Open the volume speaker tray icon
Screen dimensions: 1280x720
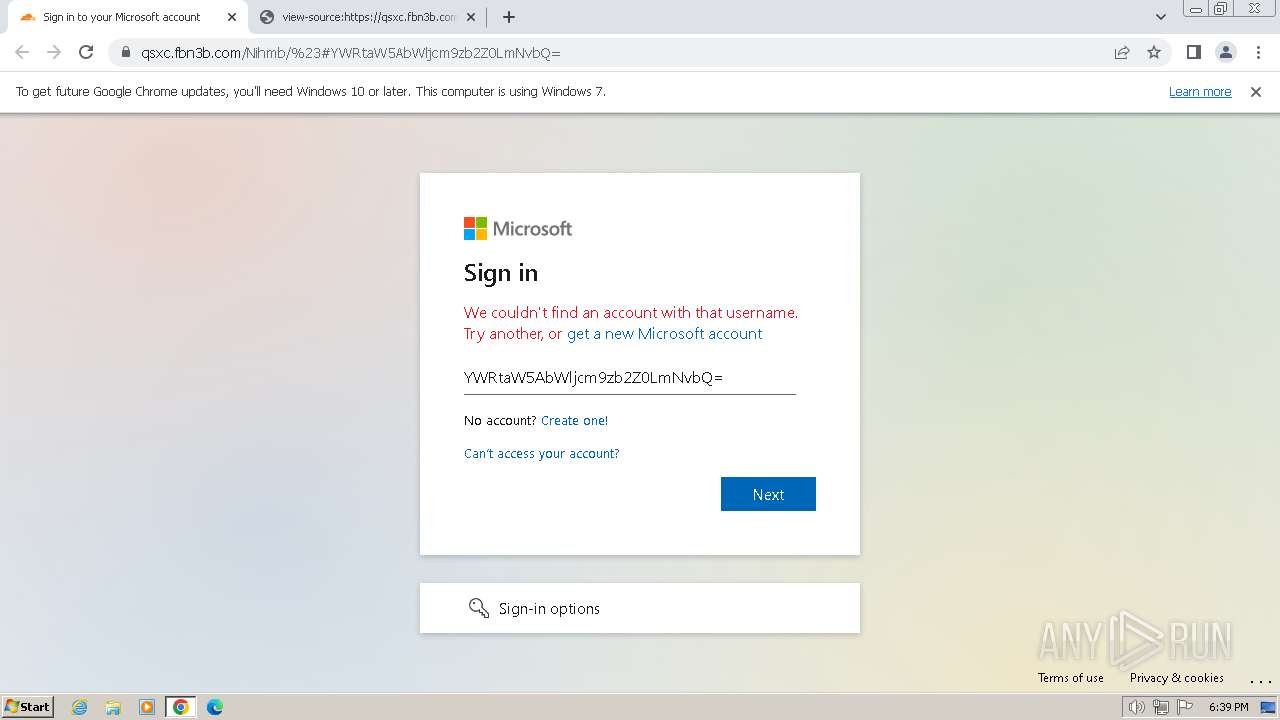click(1136, 707)
